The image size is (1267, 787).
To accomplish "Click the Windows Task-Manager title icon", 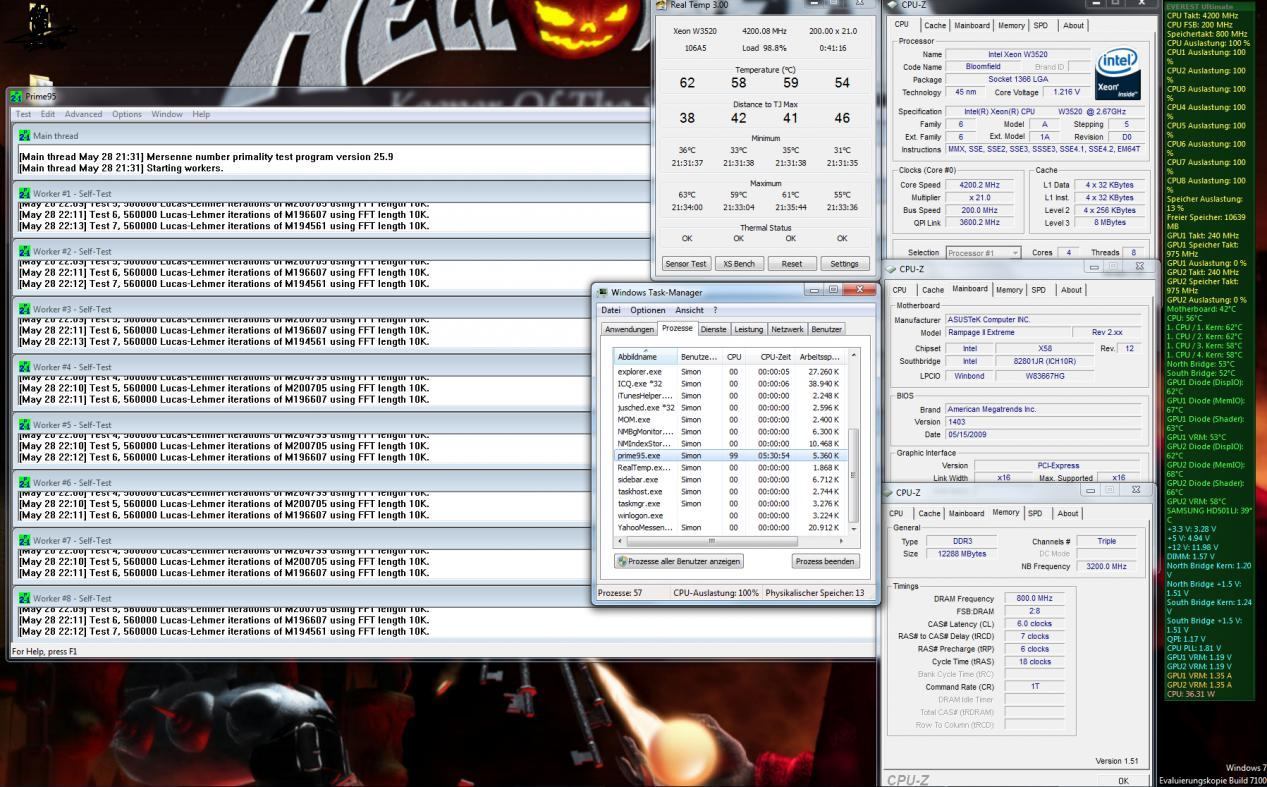I will tap(603, 292).
